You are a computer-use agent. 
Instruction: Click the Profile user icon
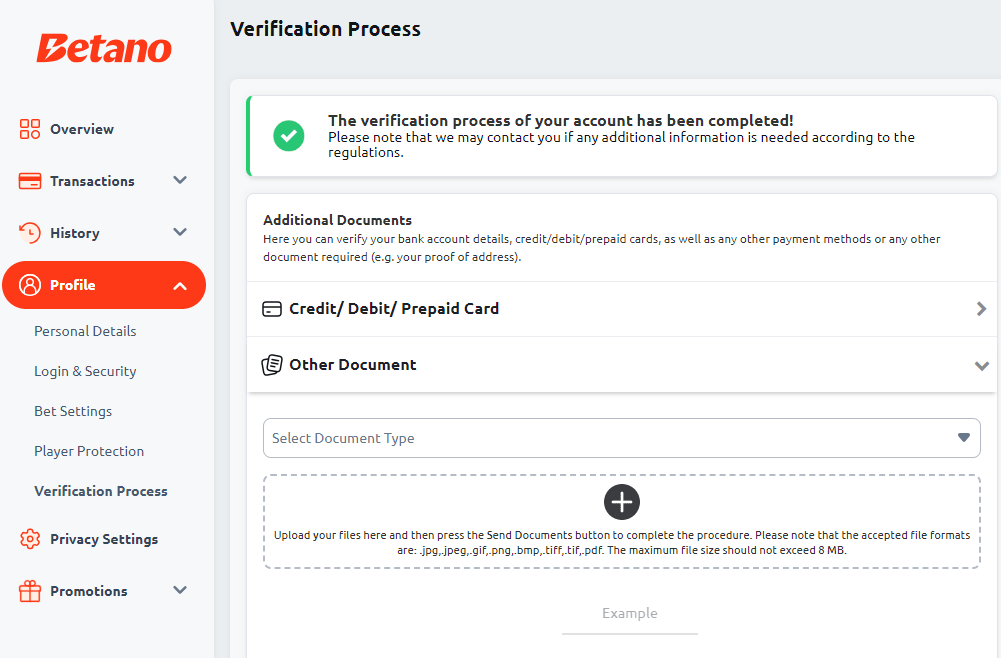click(x=29, y=285)
